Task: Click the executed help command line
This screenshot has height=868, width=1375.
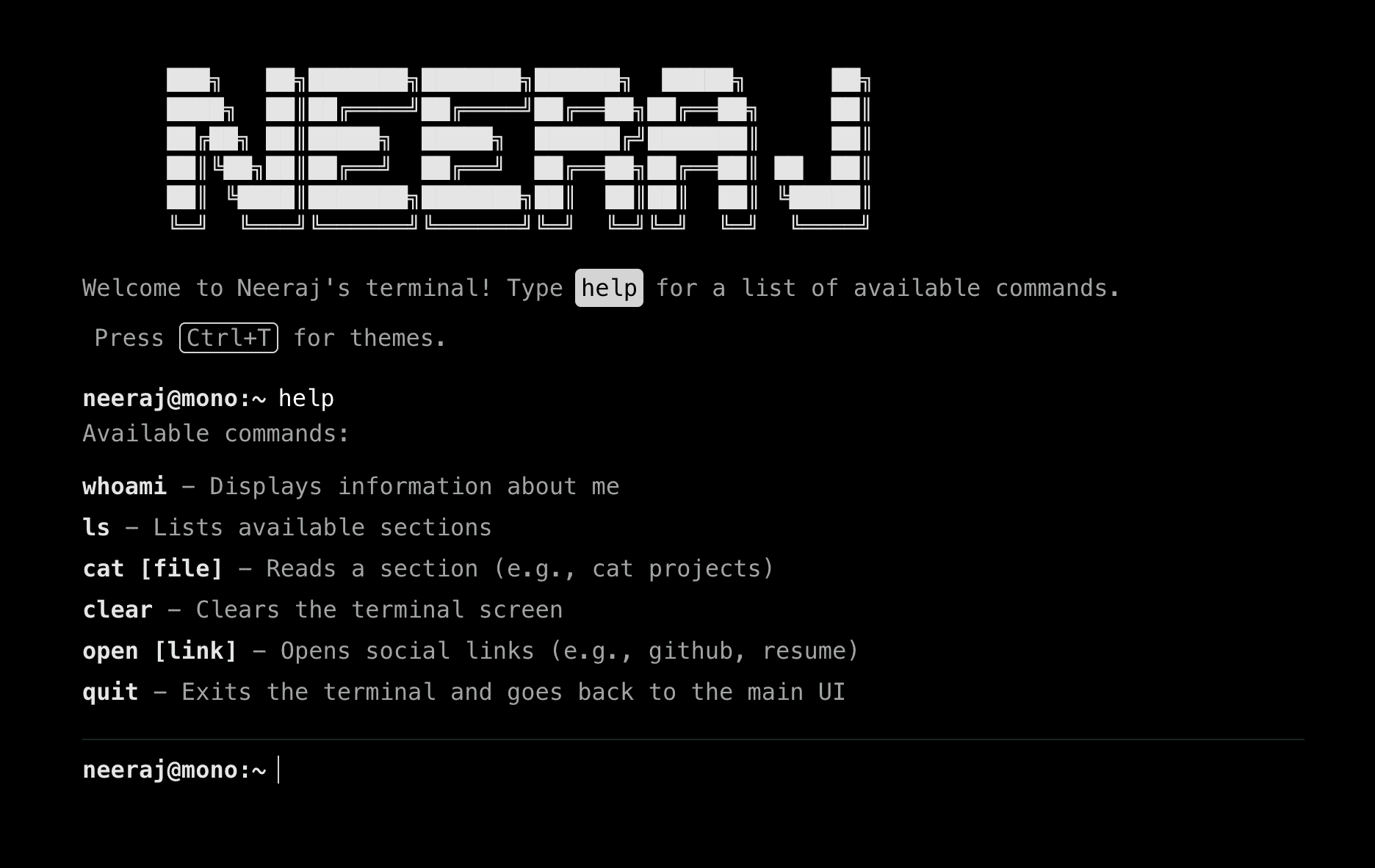Action: (209, 398)
